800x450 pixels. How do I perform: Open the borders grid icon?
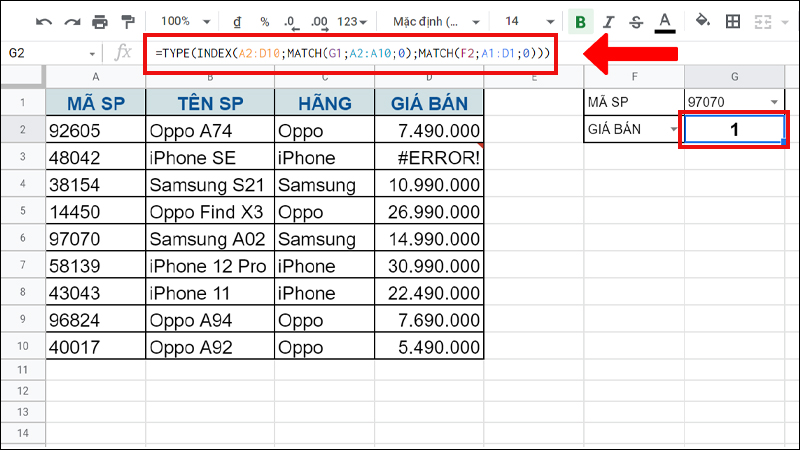coord(733,21)
